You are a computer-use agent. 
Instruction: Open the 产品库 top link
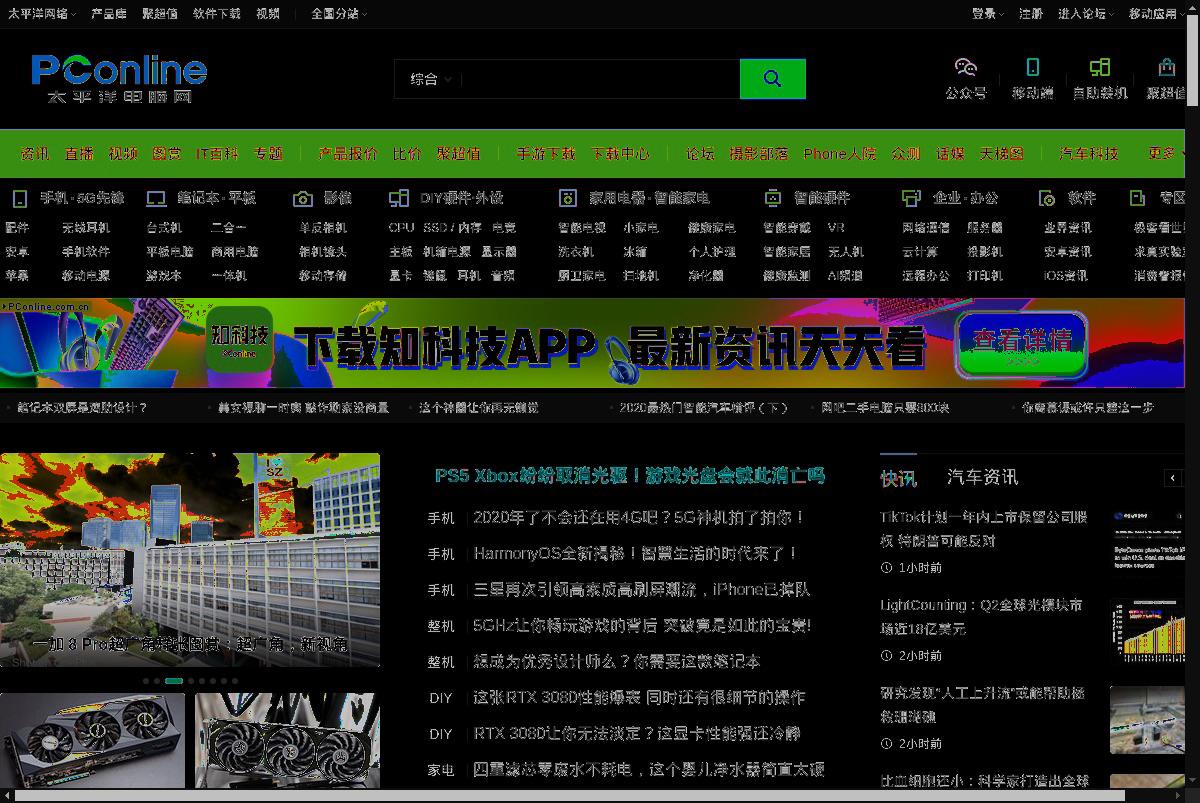[x=108, y=14]
